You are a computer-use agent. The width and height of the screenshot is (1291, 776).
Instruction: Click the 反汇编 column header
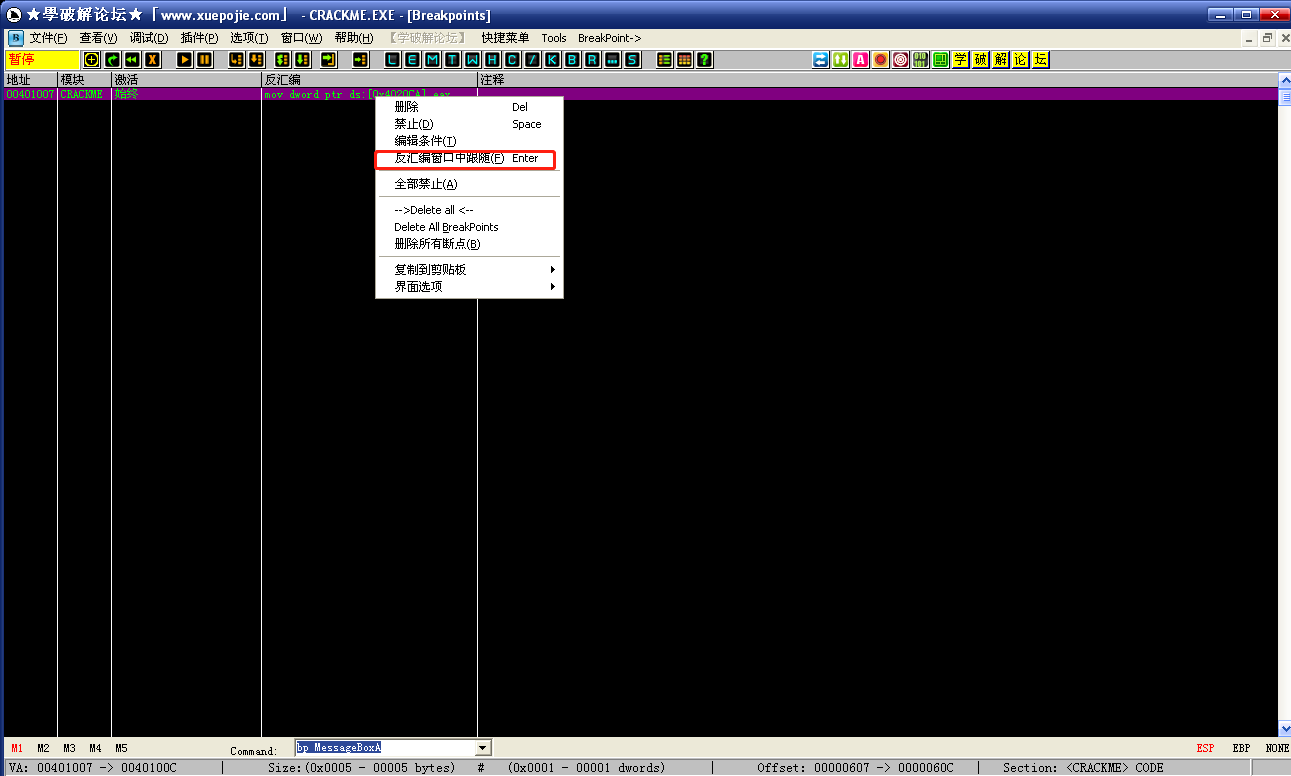pyautogui.click(x=369, y=80)
